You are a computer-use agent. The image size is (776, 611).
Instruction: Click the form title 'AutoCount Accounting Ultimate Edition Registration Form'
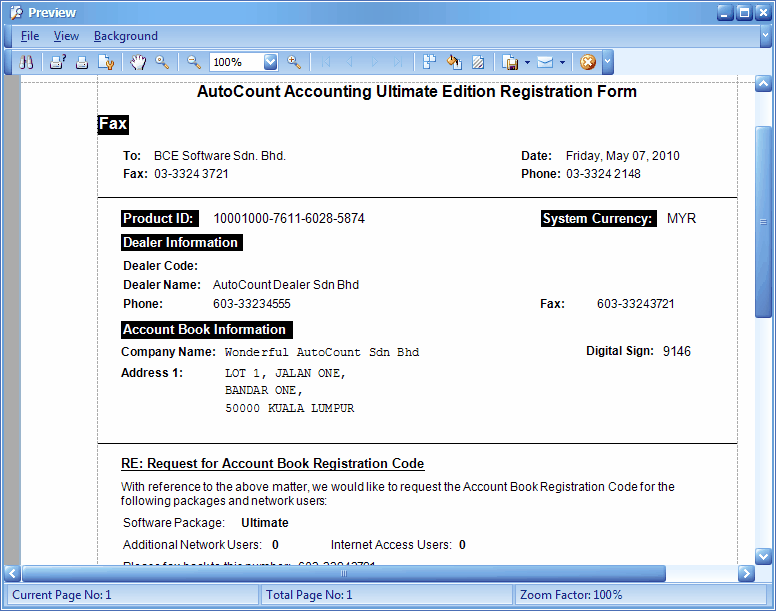click(x=417, y=92)
